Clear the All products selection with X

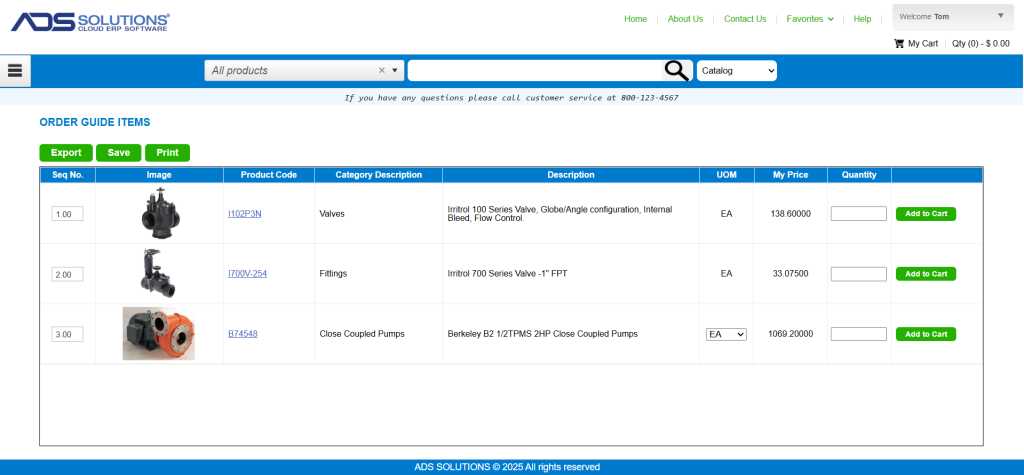tap(382, 71)
